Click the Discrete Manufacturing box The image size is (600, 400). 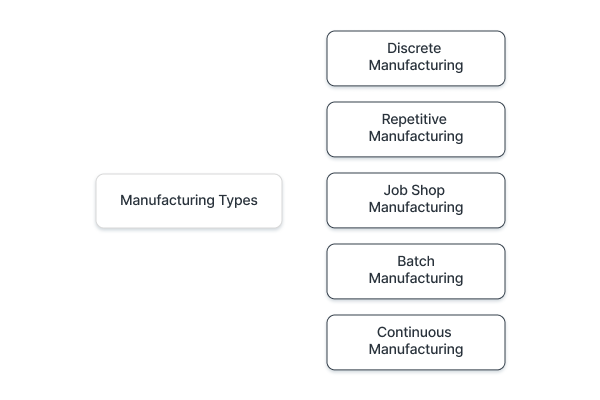click(416, 58)
